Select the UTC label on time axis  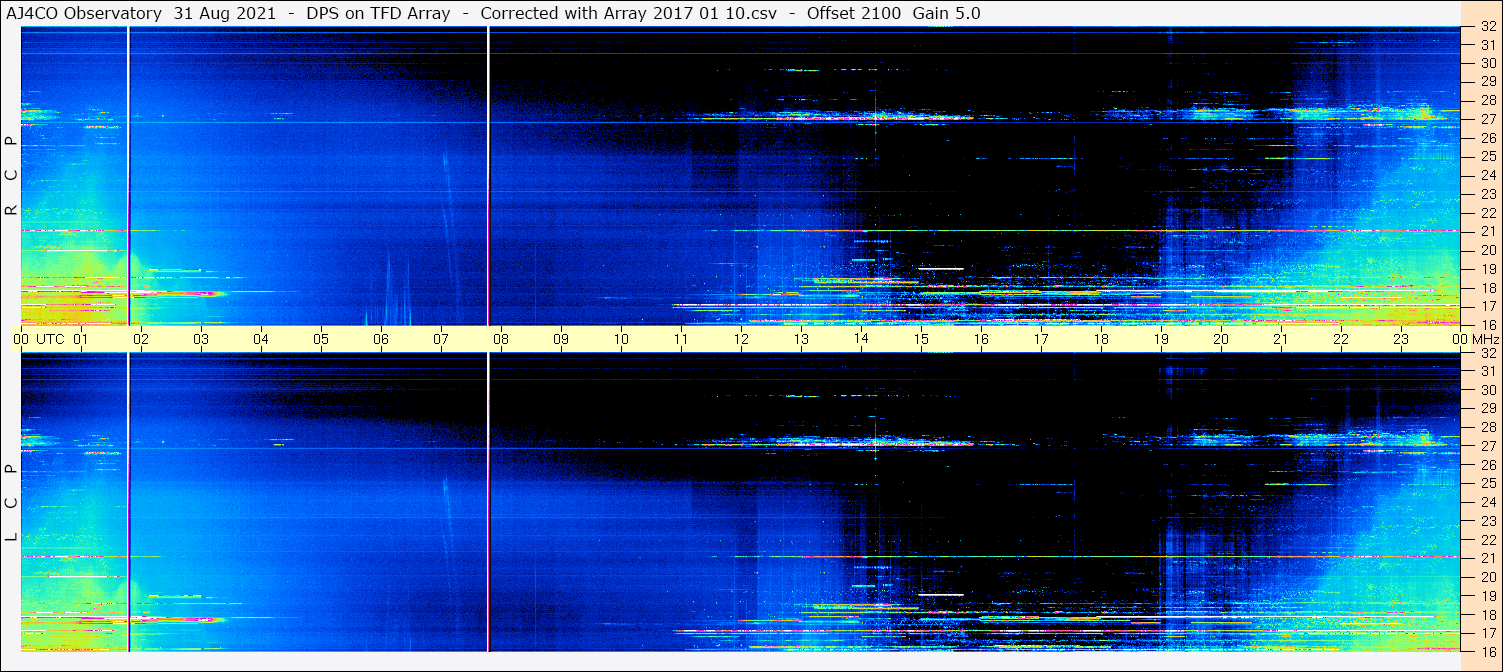point(51,339)
